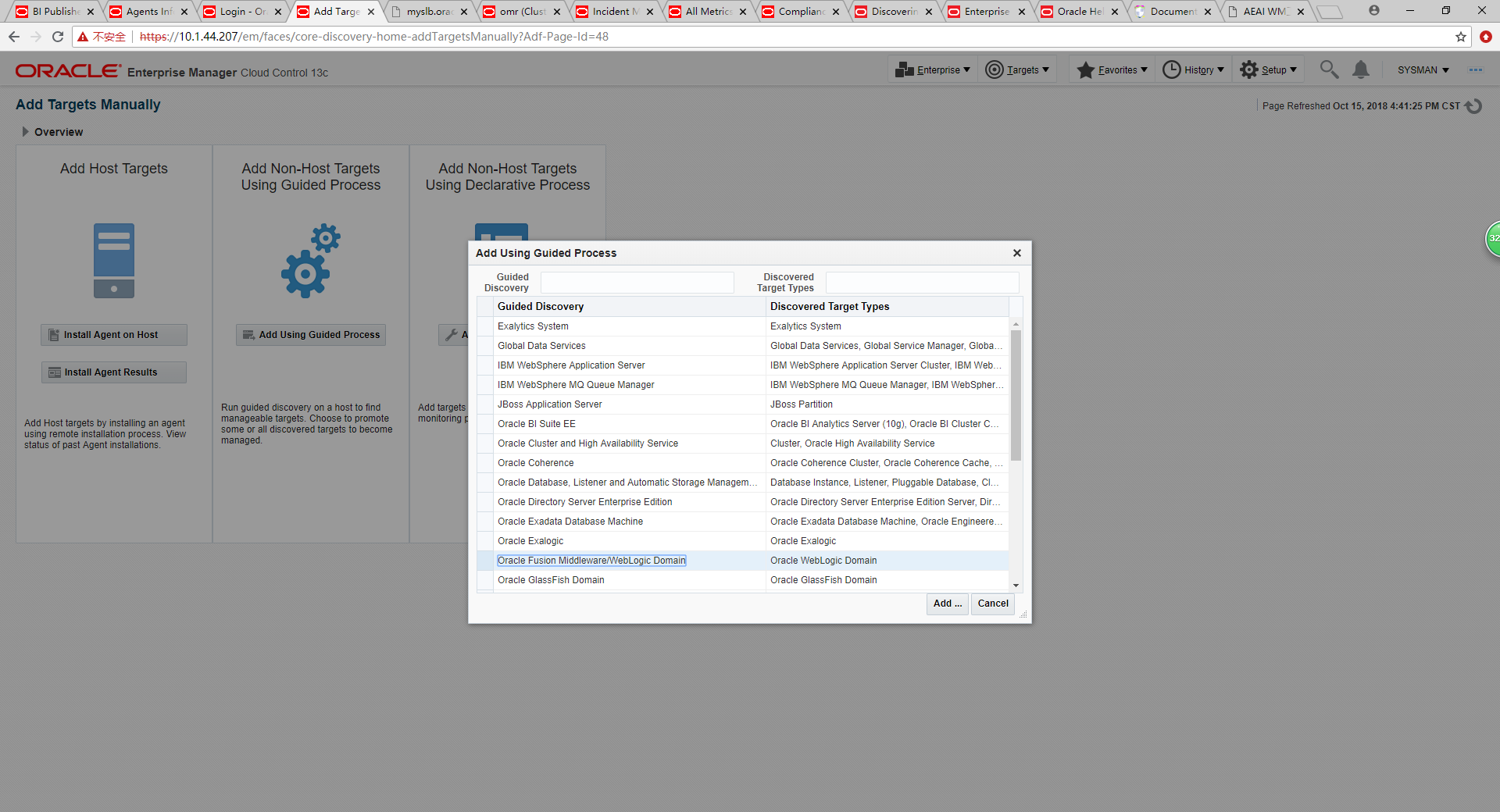Click Cancel in the dialog
Viewport: 1500px width, 812px height.
point(993,604)
